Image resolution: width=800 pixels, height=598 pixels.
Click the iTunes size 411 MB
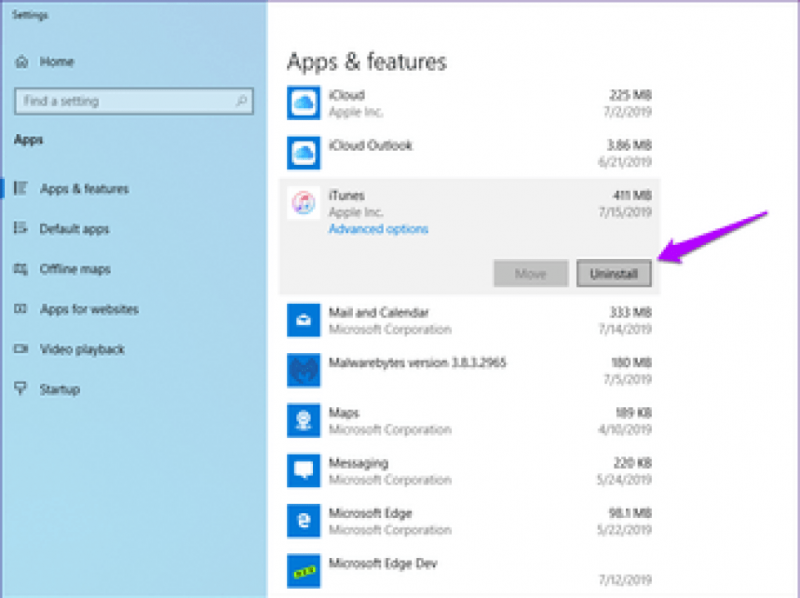tap(632, 195)
